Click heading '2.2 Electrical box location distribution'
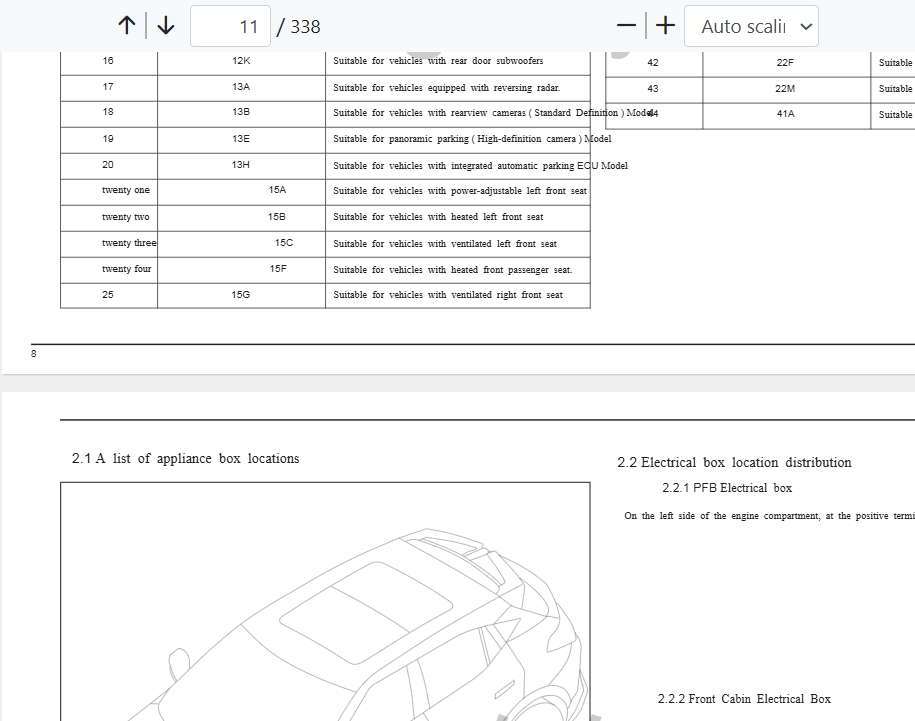Viewport: 915px width, 721px height. point(734,463)
